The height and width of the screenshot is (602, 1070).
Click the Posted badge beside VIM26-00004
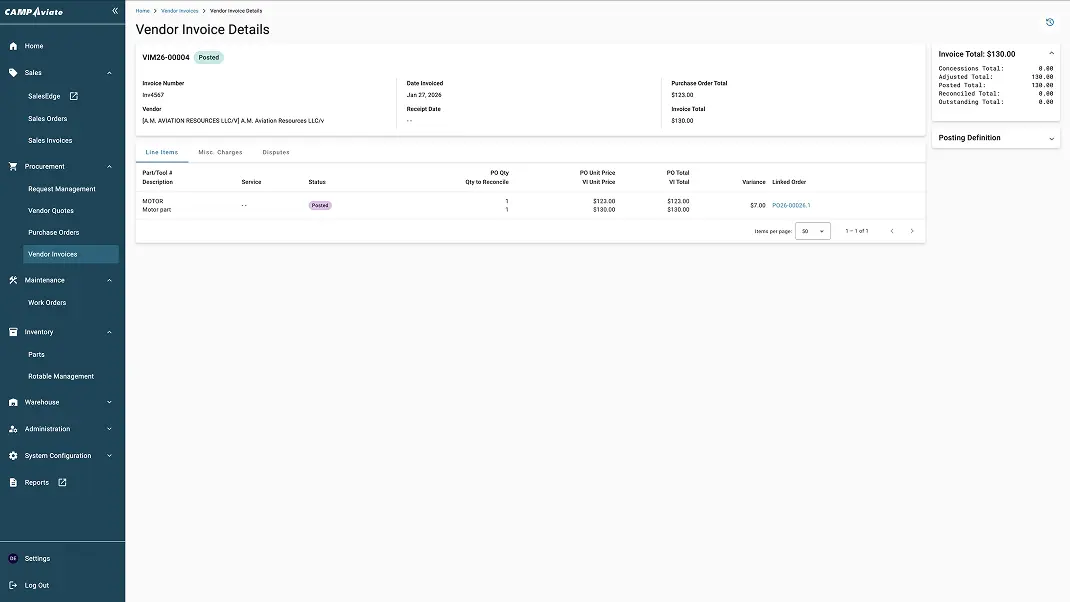pyautogui.click(x=209, y=58)
